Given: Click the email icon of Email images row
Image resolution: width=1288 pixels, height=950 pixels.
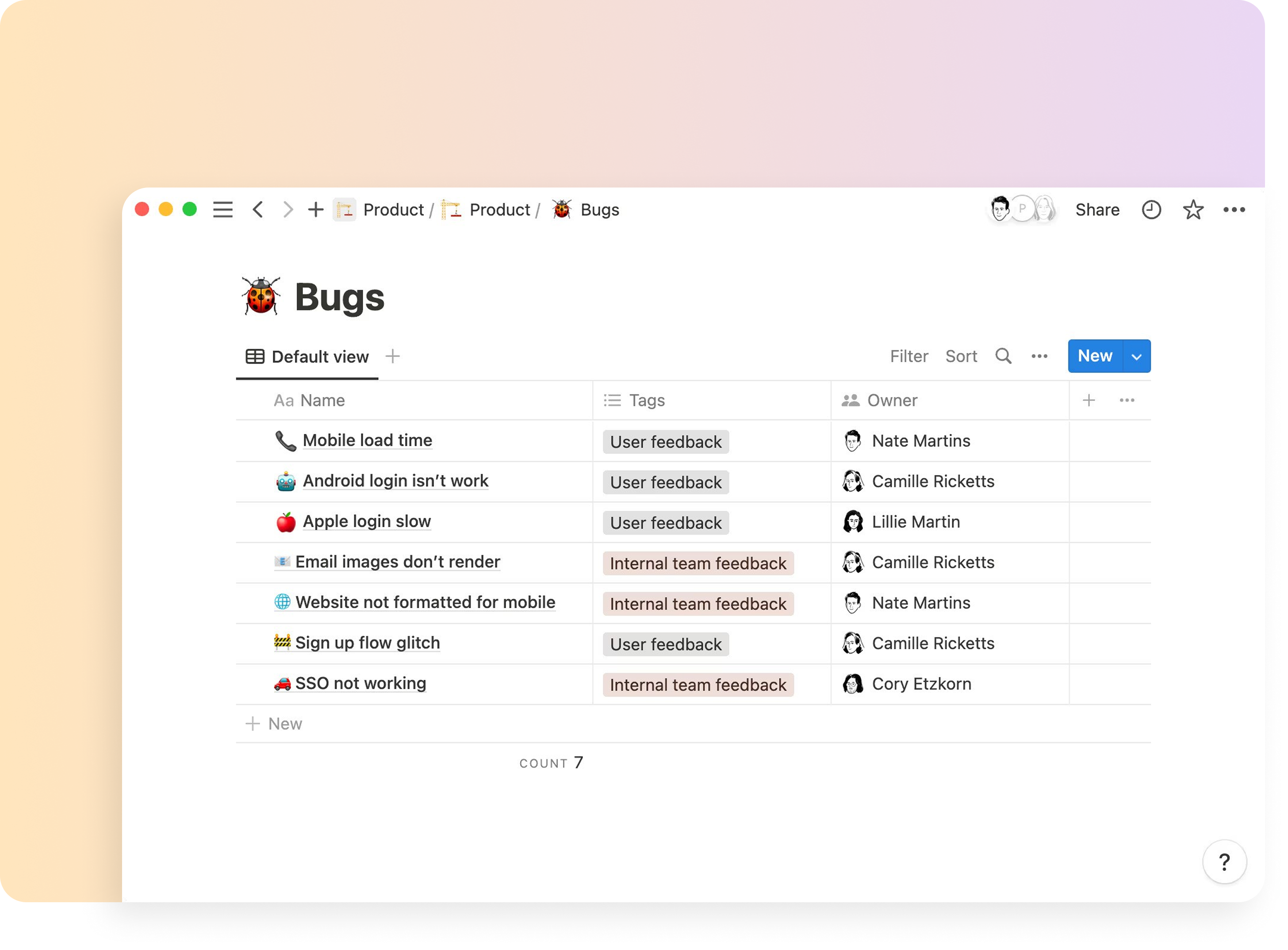Looking at the screenshot, I should click(282, 562).
